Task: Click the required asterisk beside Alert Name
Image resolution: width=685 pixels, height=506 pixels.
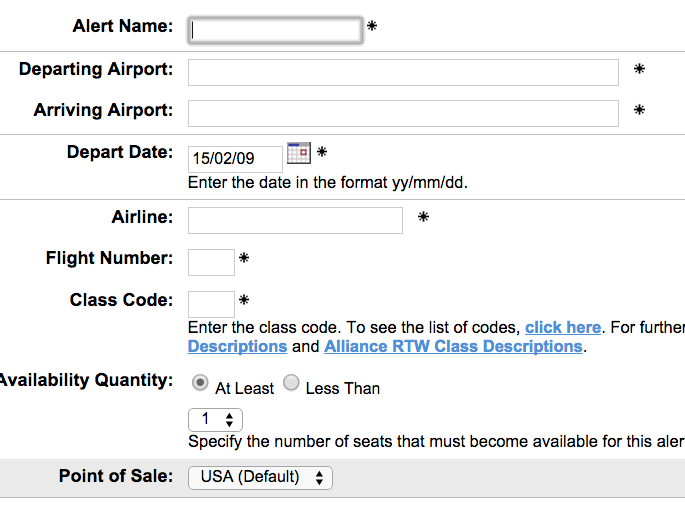Action: (x=372, y=26)
